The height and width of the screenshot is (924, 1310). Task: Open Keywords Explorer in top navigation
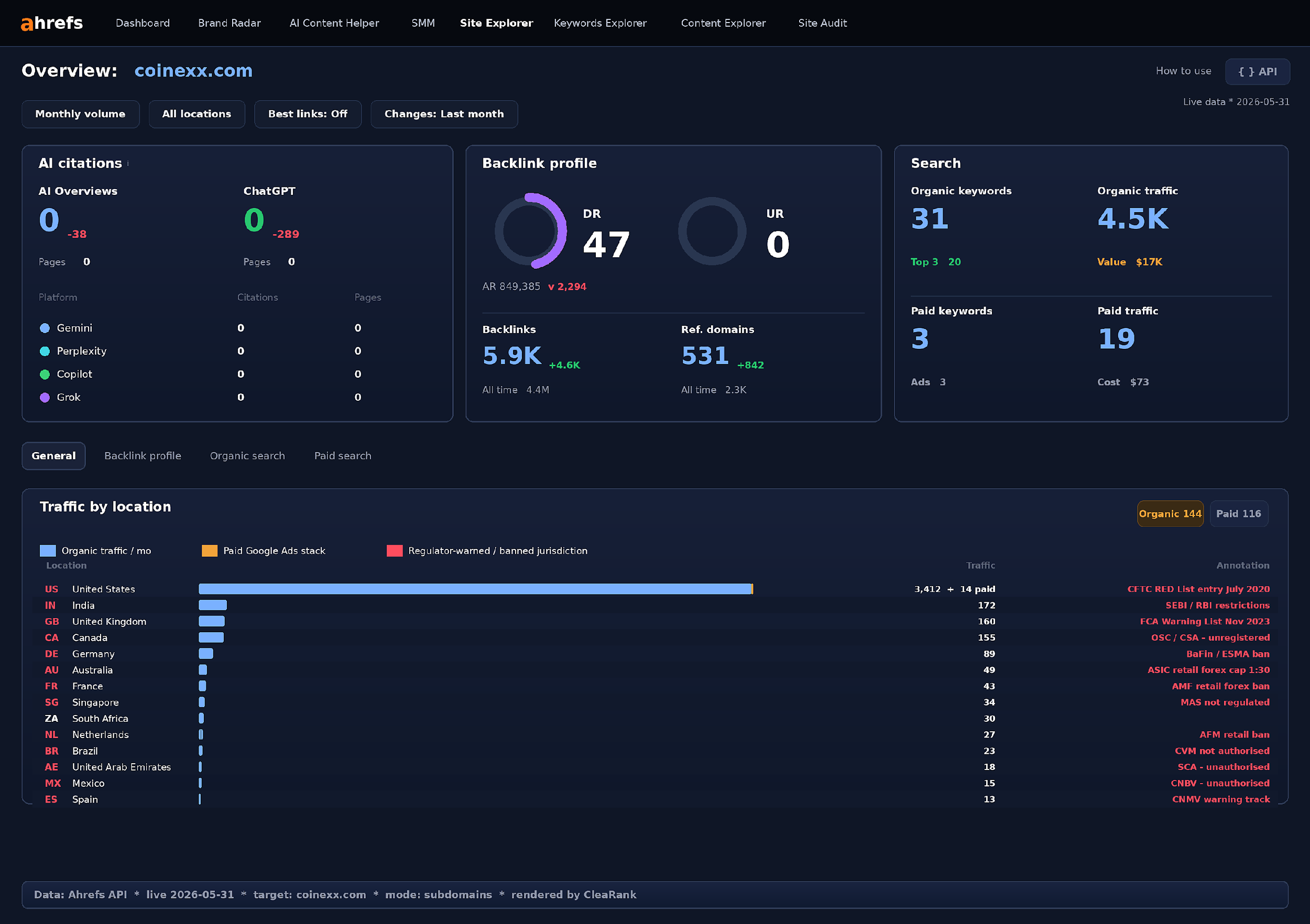600,23
